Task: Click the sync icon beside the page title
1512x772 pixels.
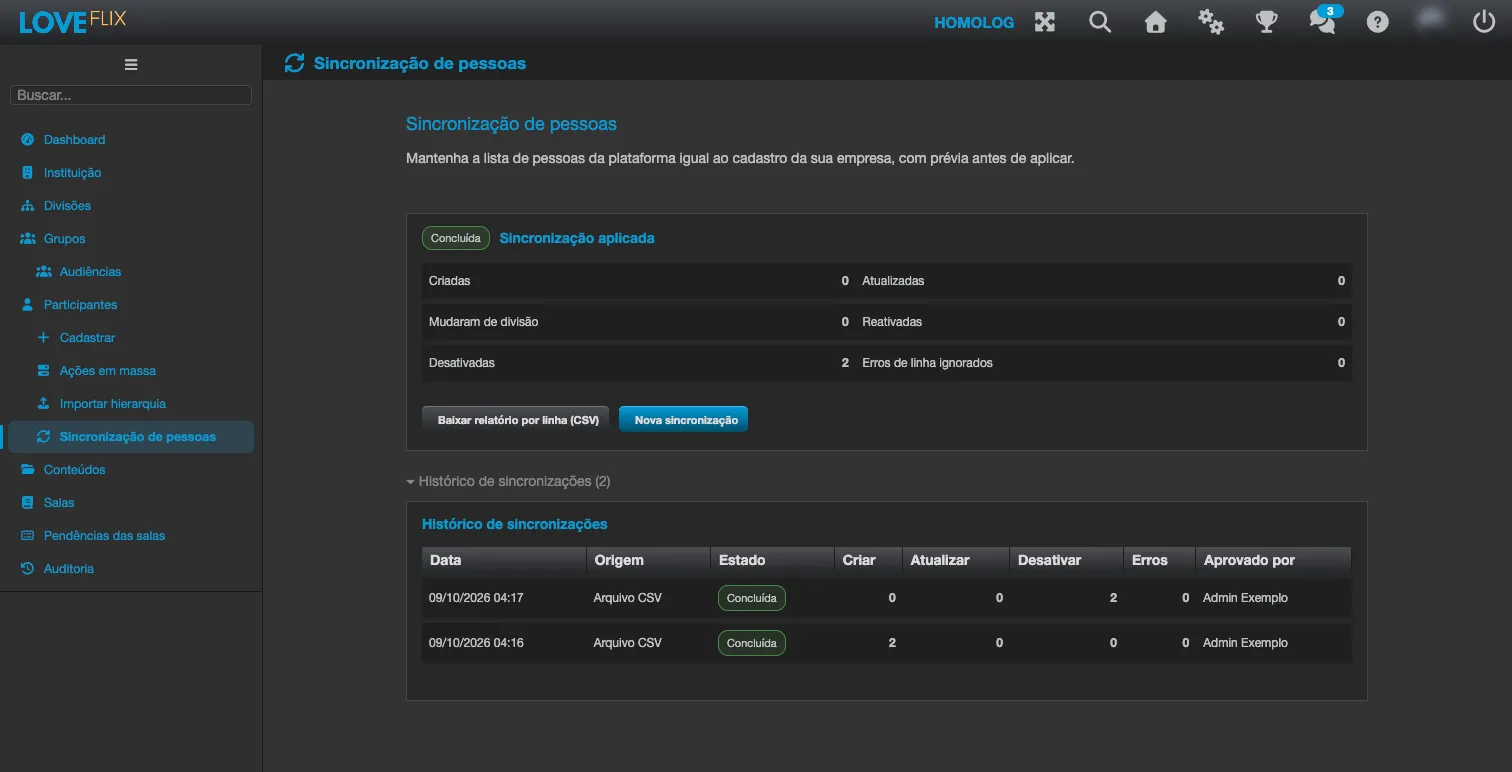Action: (294, 64)
